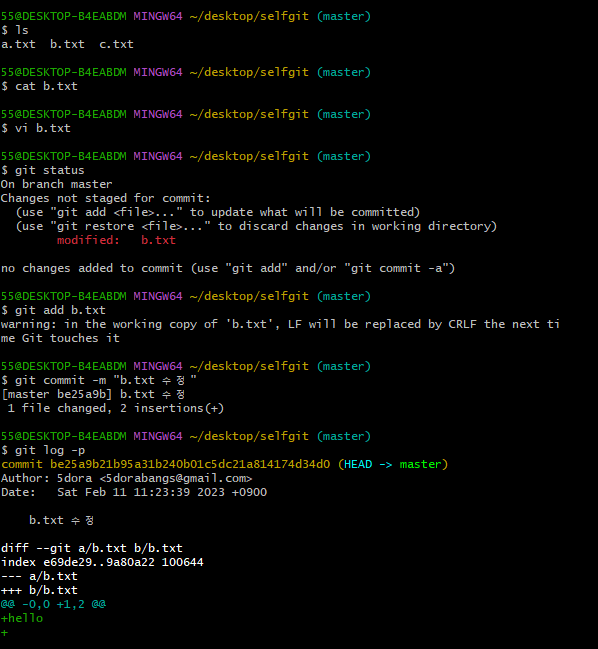Click green "master" after HEAD ->

pos(420,464)
